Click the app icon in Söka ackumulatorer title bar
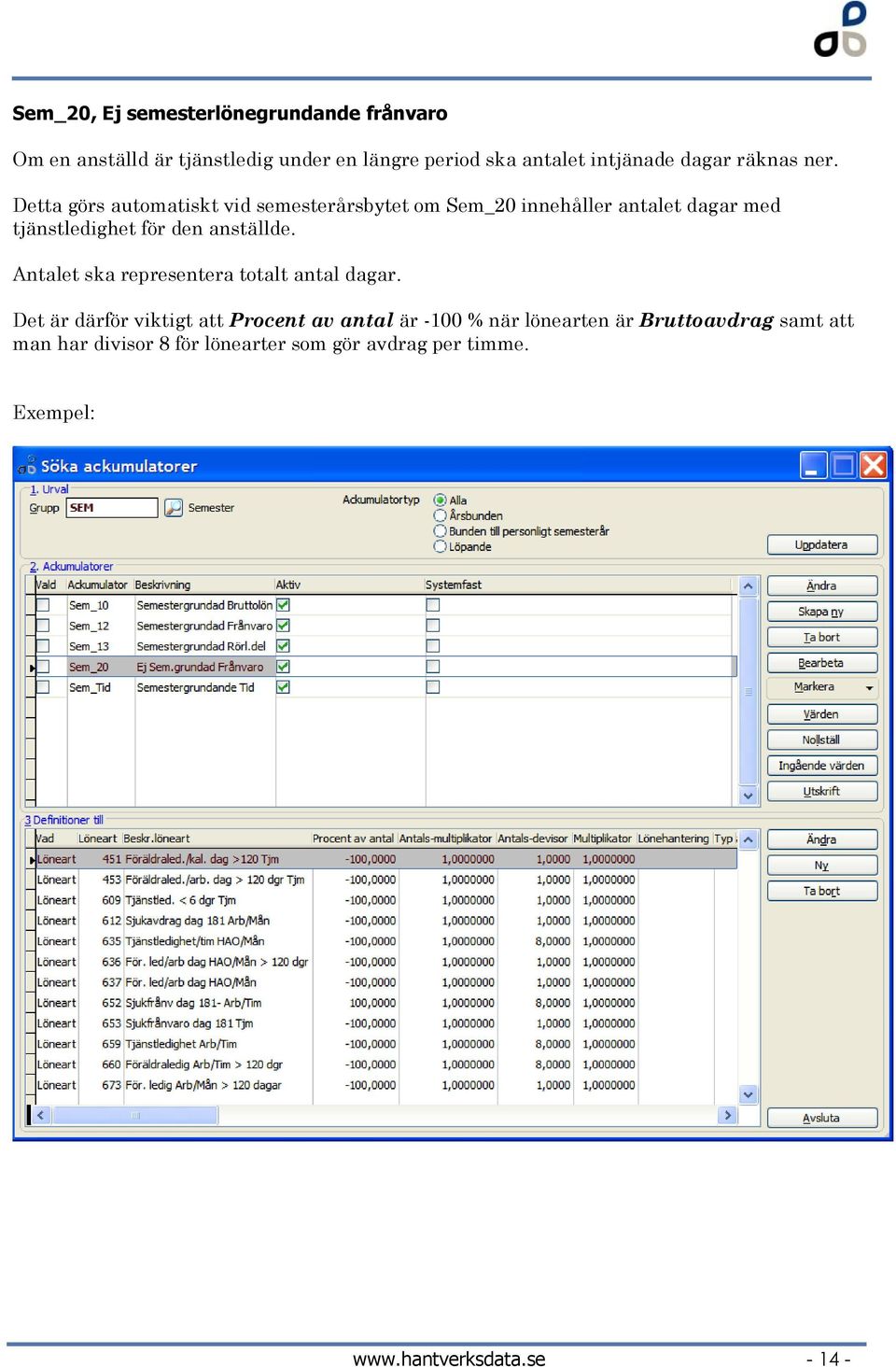Screen dimensions: 896x1367 coord(27,465)
